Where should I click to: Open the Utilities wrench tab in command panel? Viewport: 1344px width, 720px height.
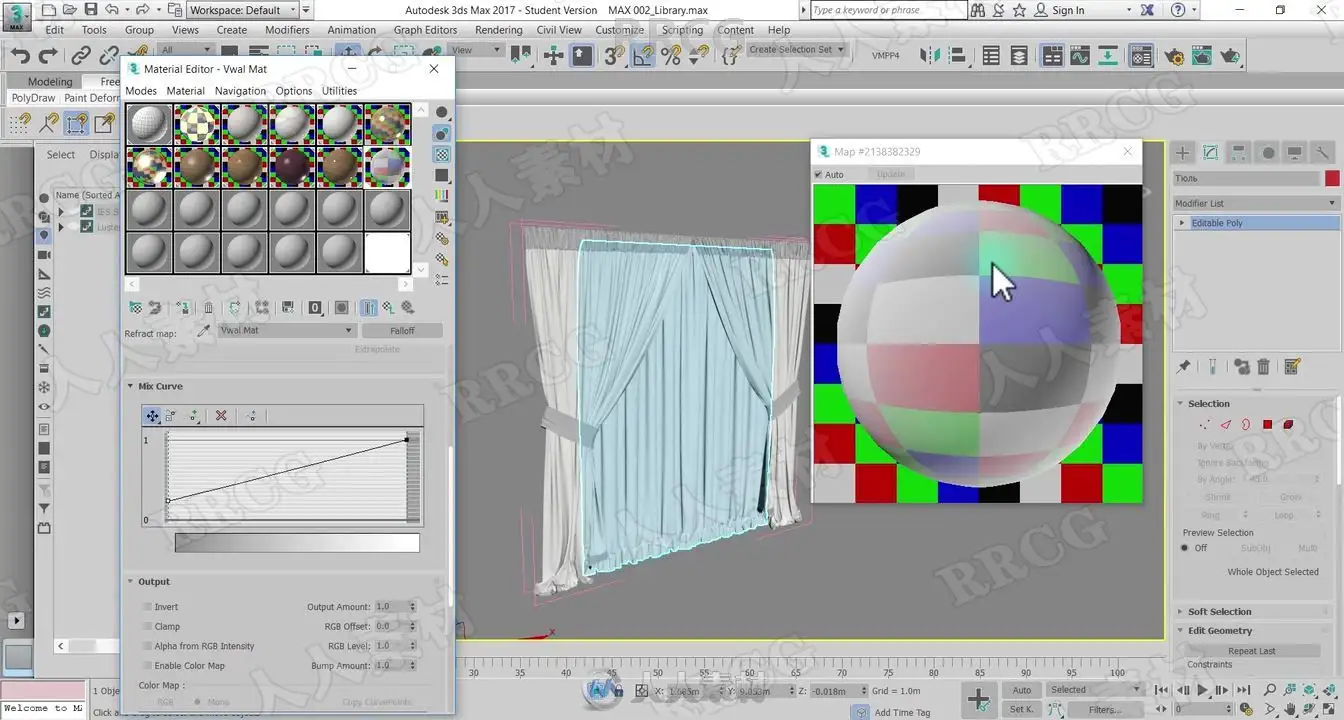point(1323,153)
